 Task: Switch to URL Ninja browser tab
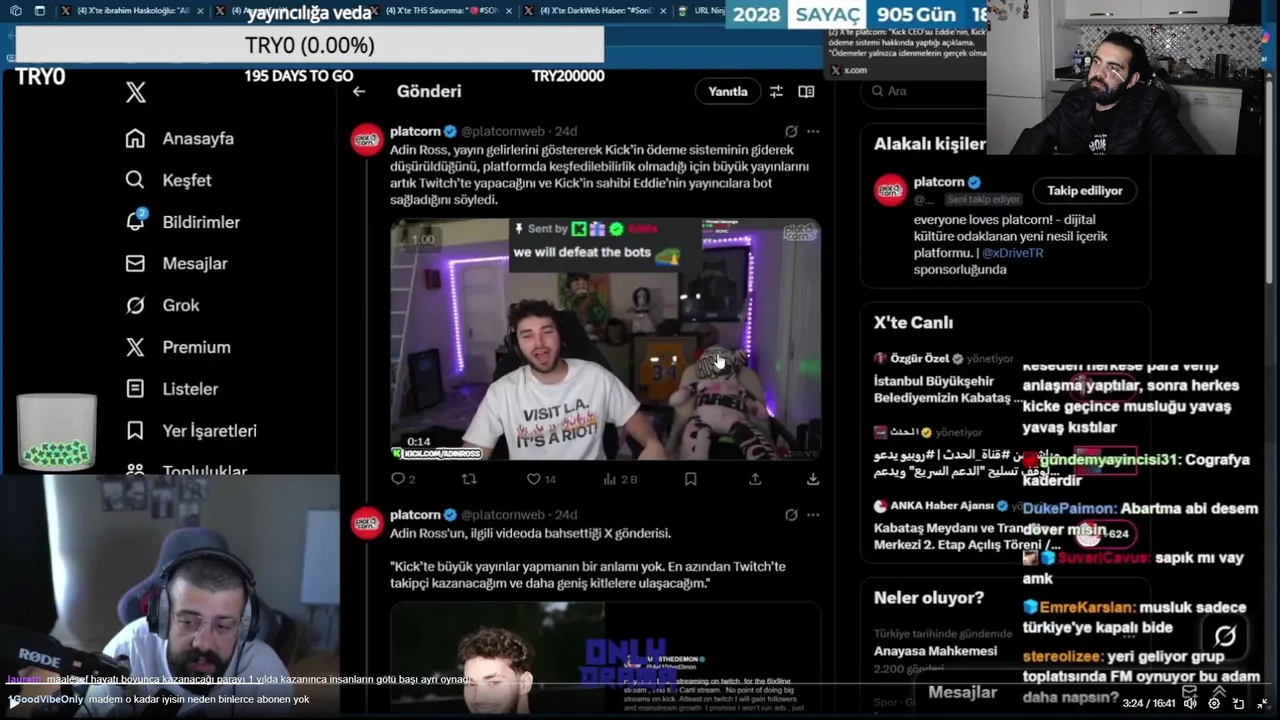click(x=701, y=11)
